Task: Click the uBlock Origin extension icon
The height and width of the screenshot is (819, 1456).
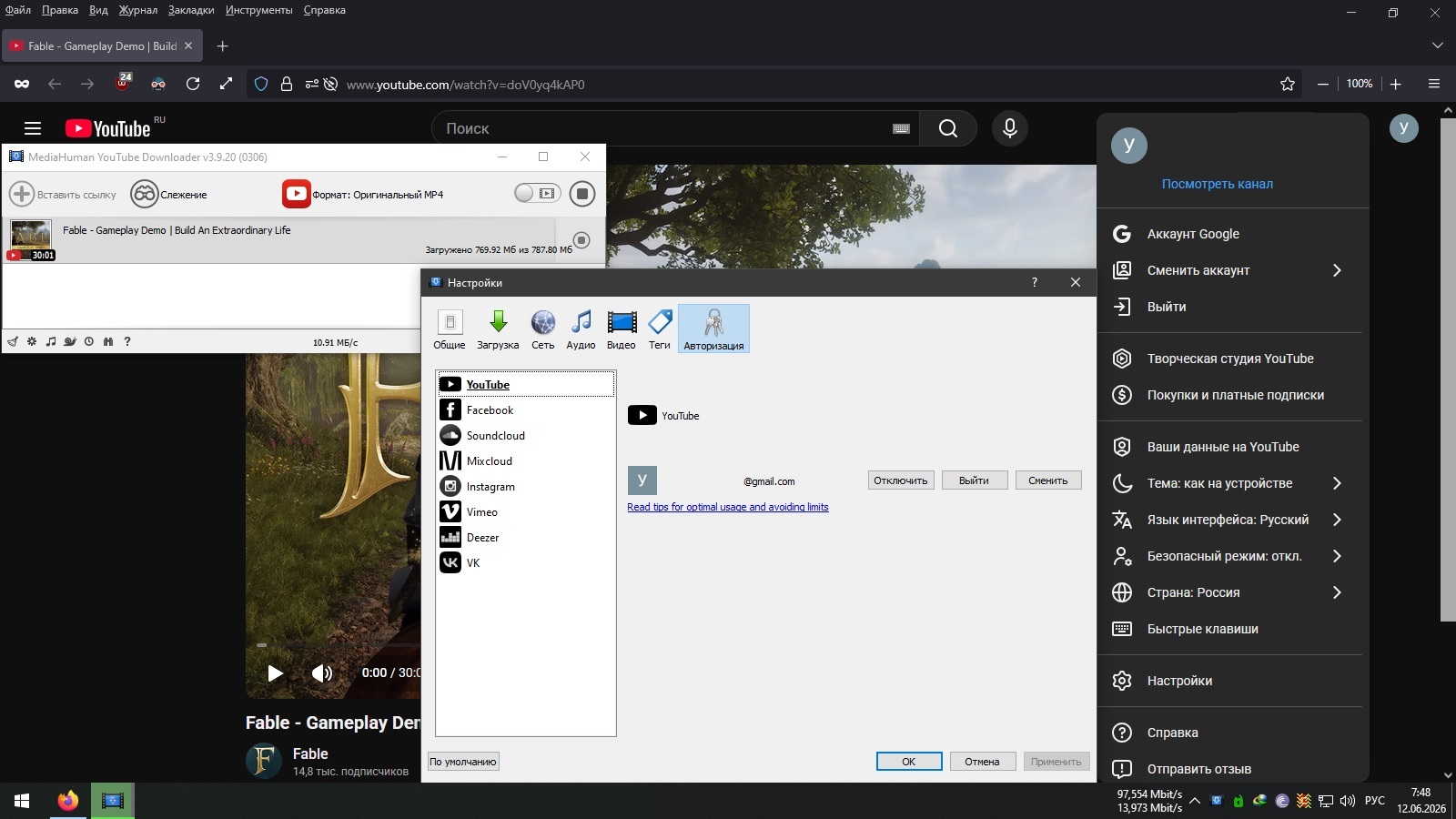Action: (x=123, y=83)
